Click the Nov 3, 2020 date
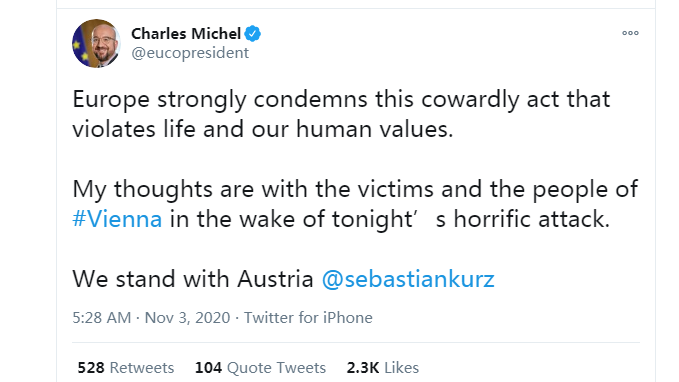Image resolution: width=679 pixels, height=382 pixels. pyautogui.click(x=187, y=318)
